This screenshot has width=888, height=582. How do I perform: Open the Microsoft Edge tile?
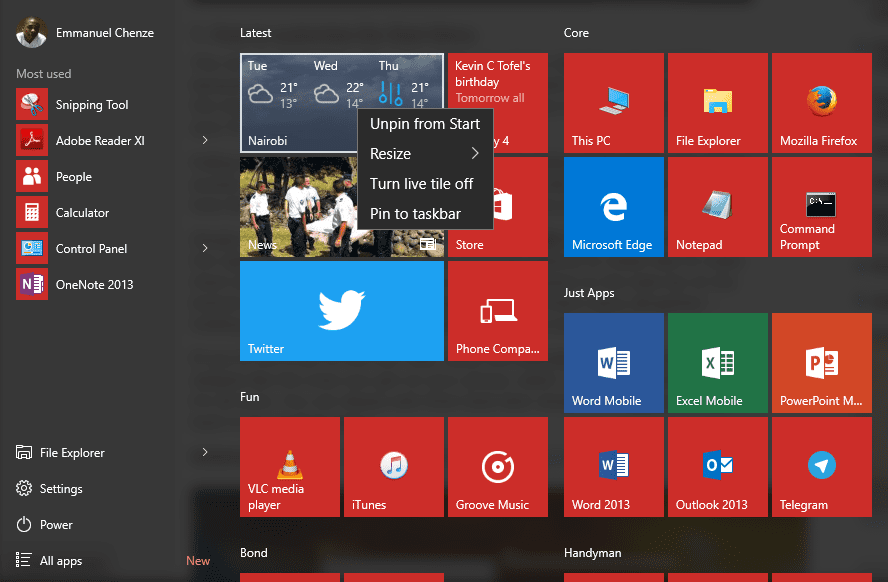coord(614,207)
